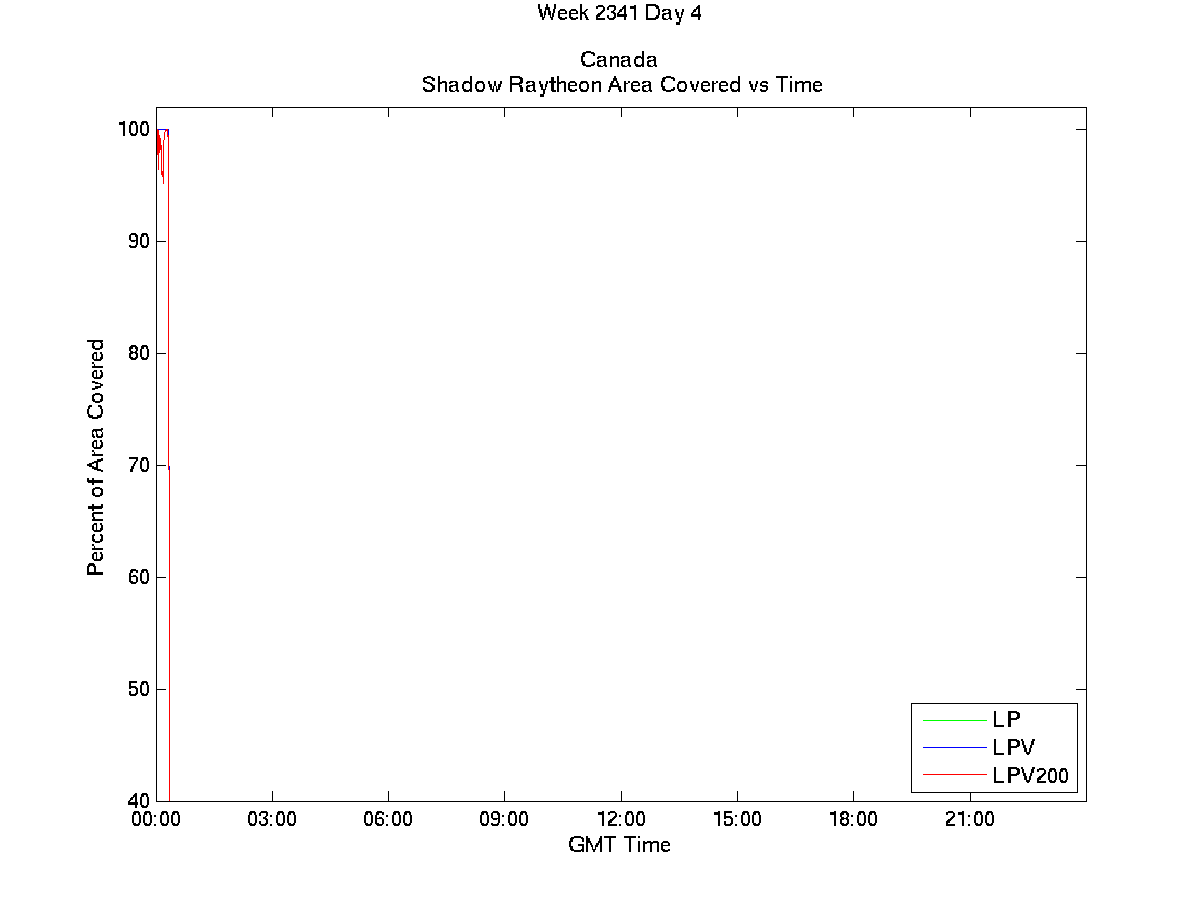Click the 03:00 tick on time axis

272,820
